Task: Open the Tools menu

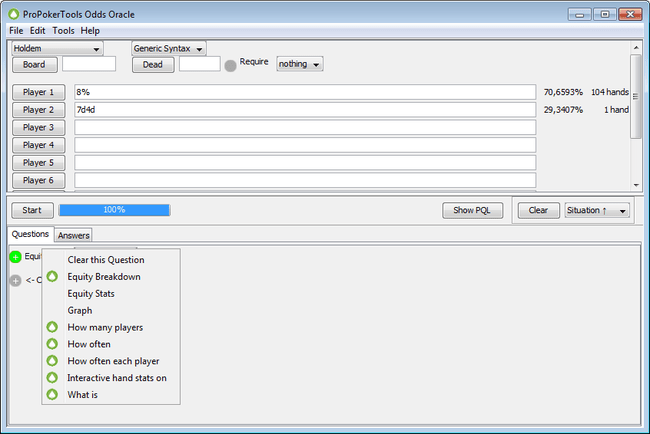Action: coord(63,31)
